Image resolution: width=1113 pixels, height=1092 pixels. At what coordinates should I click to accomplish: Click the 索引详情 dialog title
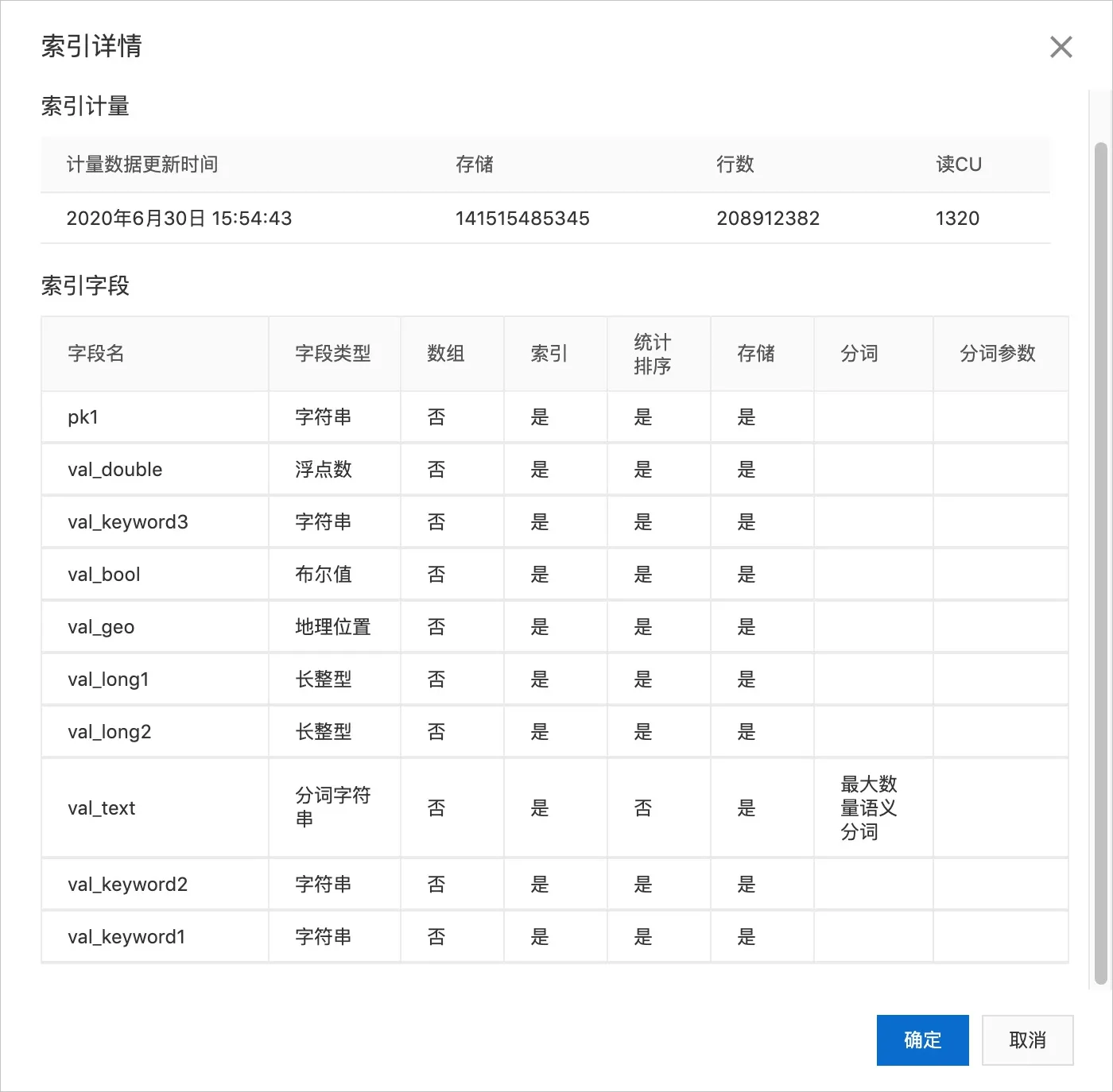pos(91,46)
